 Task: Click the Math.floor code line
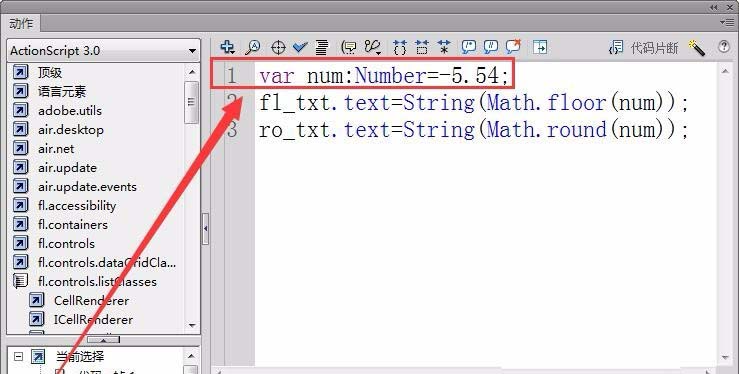474,103
